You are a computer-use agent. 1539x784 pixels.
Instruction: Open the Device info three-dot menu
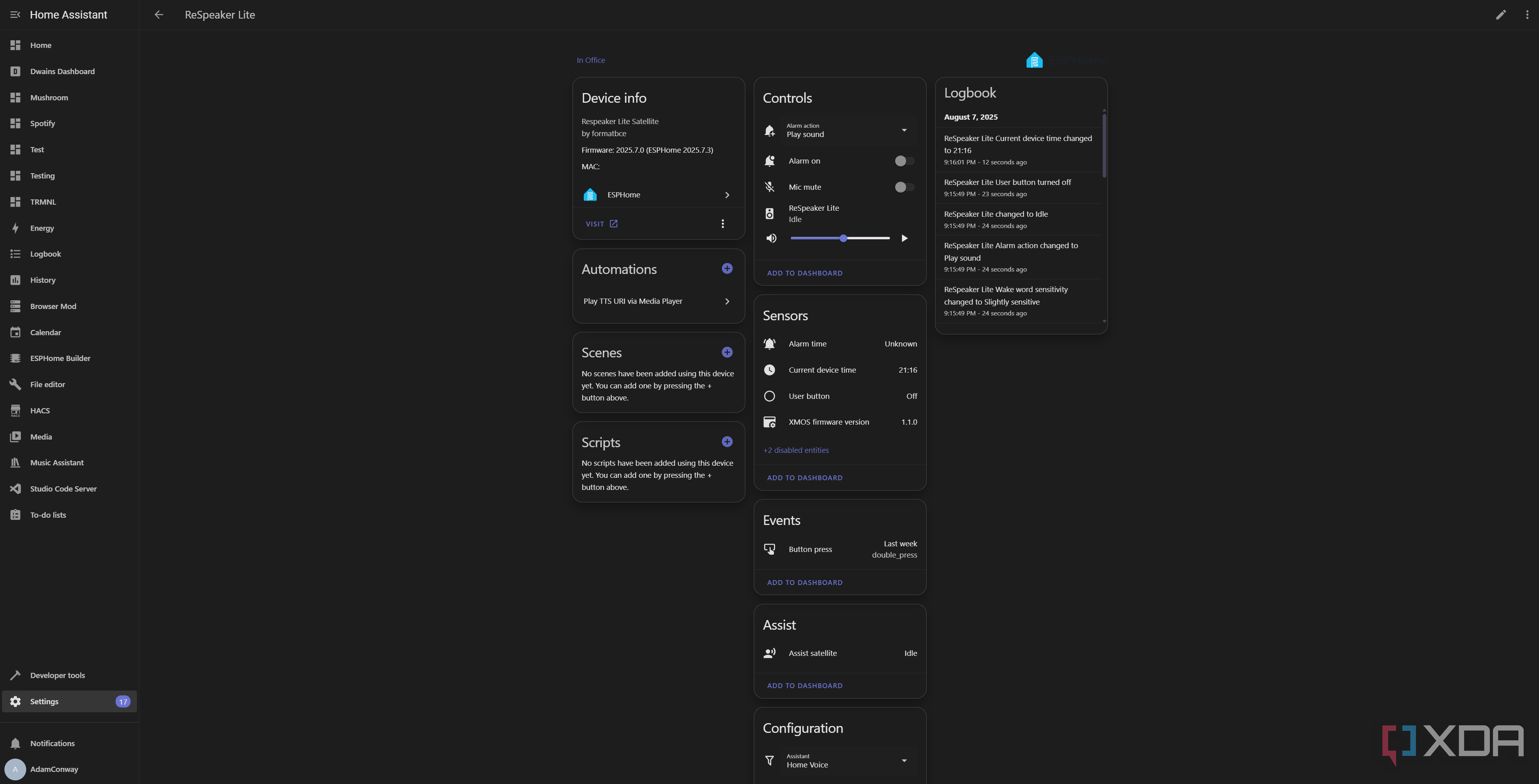723,224
